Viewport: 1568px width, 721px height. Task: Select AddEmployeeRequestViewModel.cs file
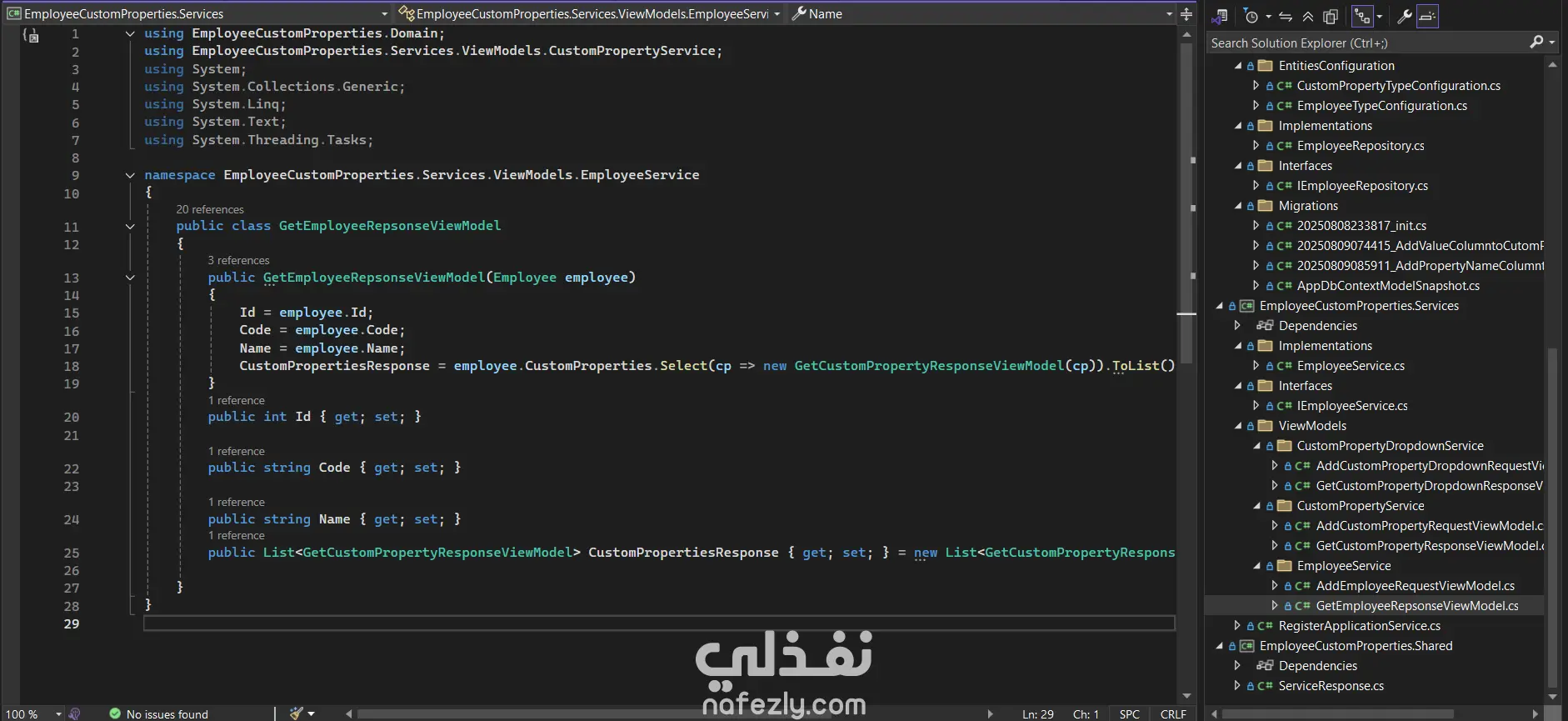point(1416,586)
